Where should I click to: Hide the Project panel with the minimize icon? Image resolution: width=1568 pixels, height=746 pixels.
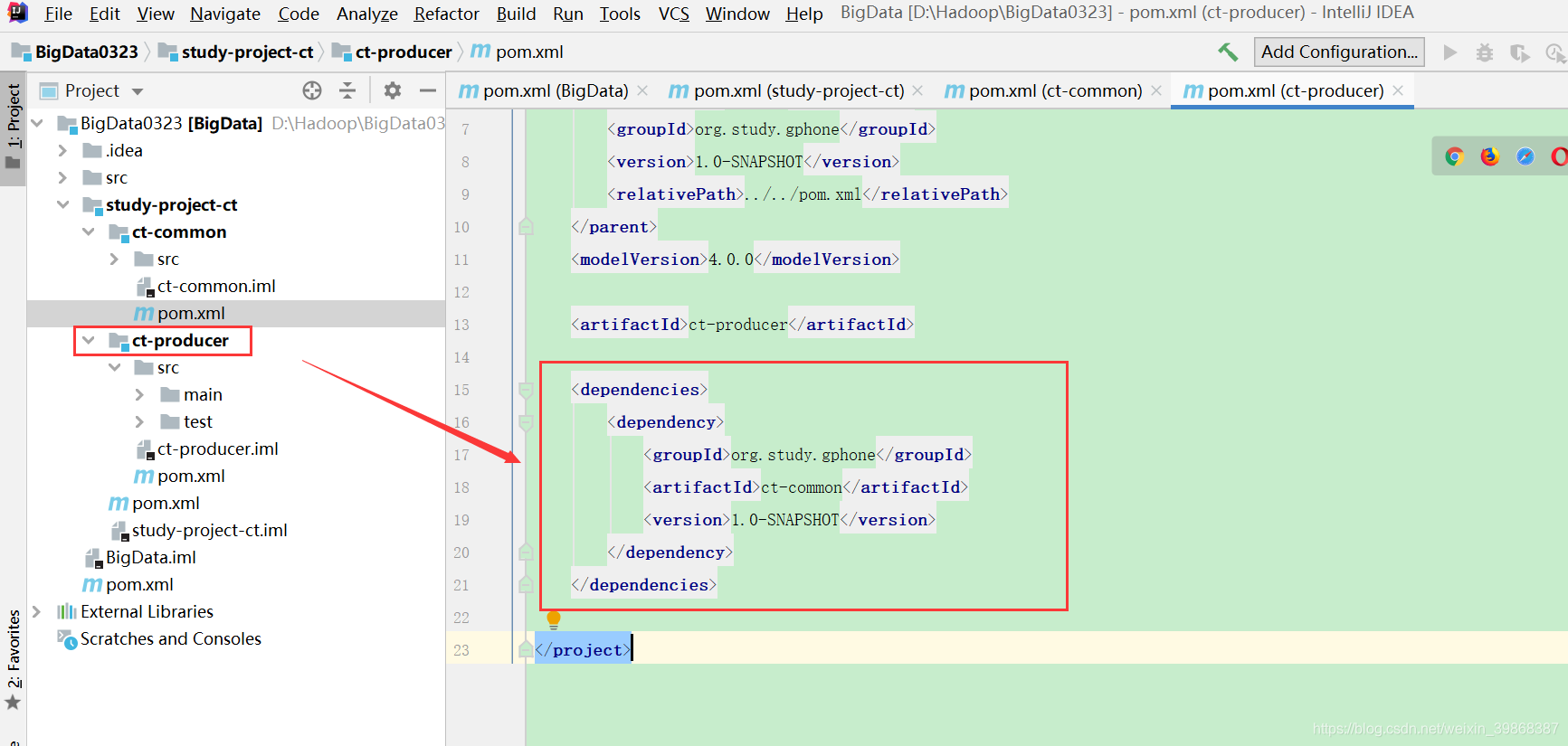click(428, 90)
